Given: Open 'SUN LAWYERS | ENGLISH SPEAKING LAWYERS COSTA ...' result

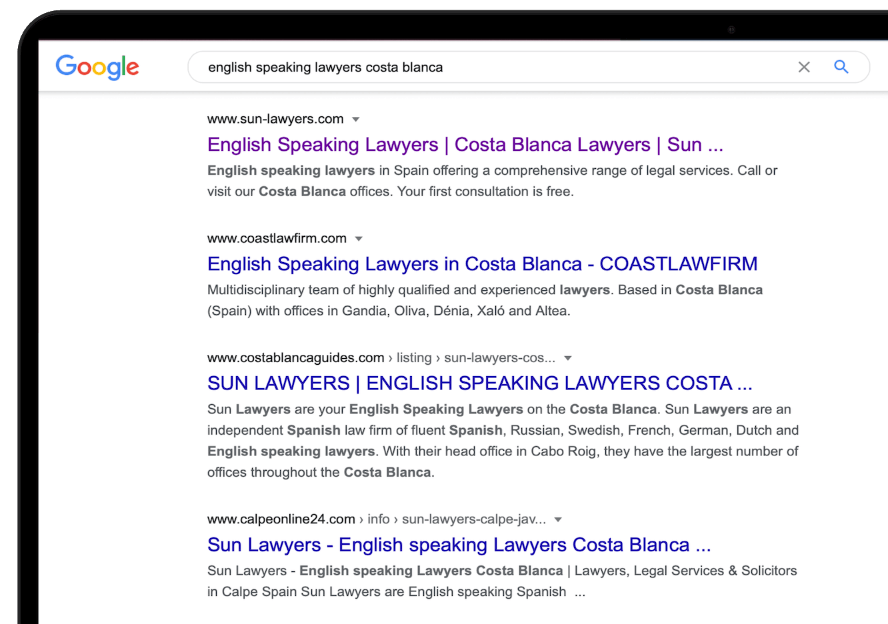Looking at the screenshot, I should [x=480, y=383].
